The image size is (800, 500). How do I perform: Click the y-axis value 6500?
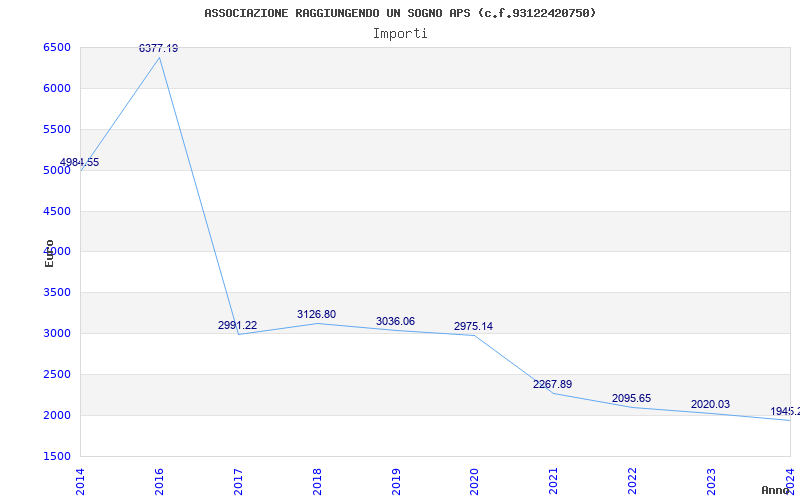click(57, 47)
